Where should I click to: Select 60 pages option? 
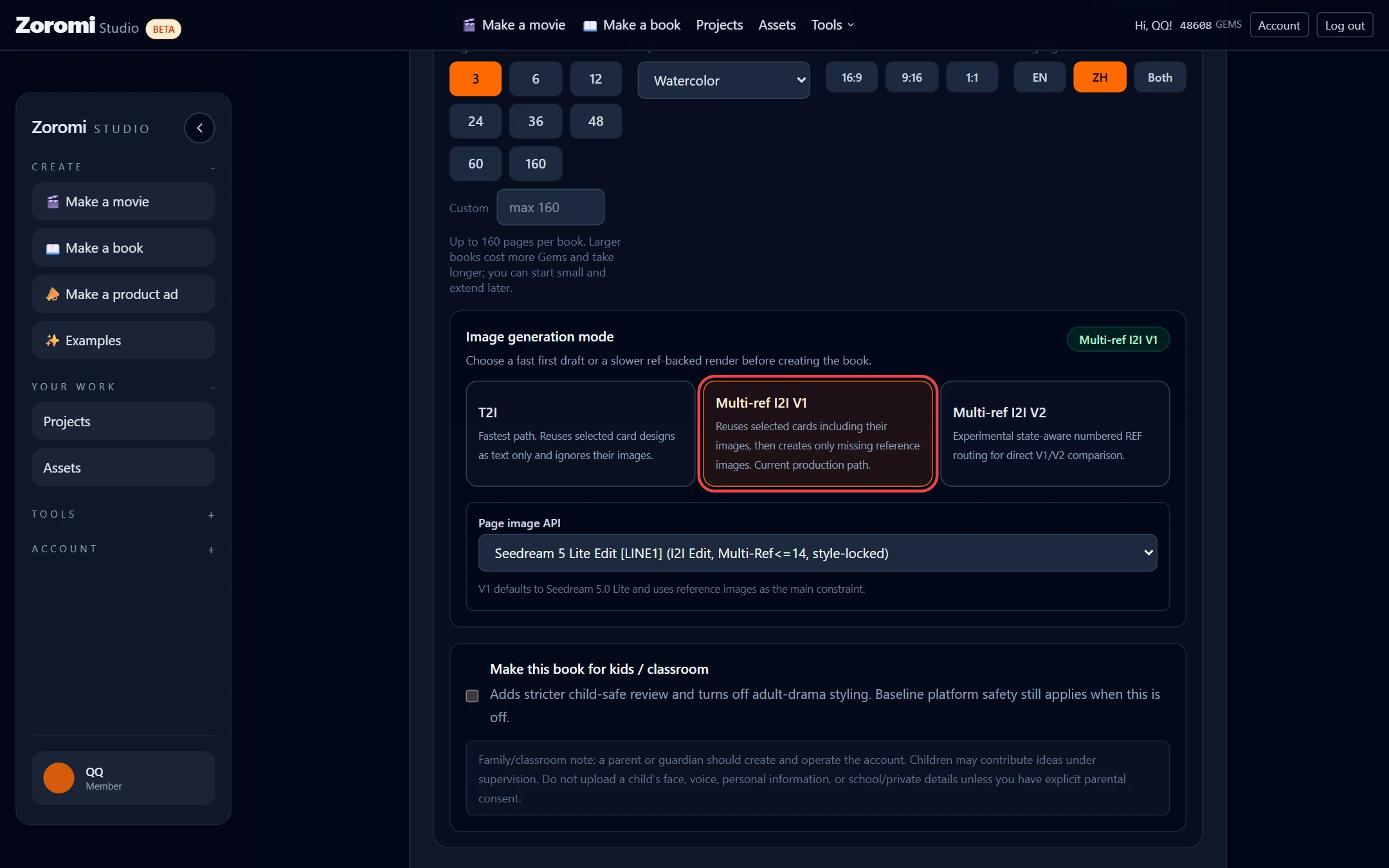(x=475, y=163)
